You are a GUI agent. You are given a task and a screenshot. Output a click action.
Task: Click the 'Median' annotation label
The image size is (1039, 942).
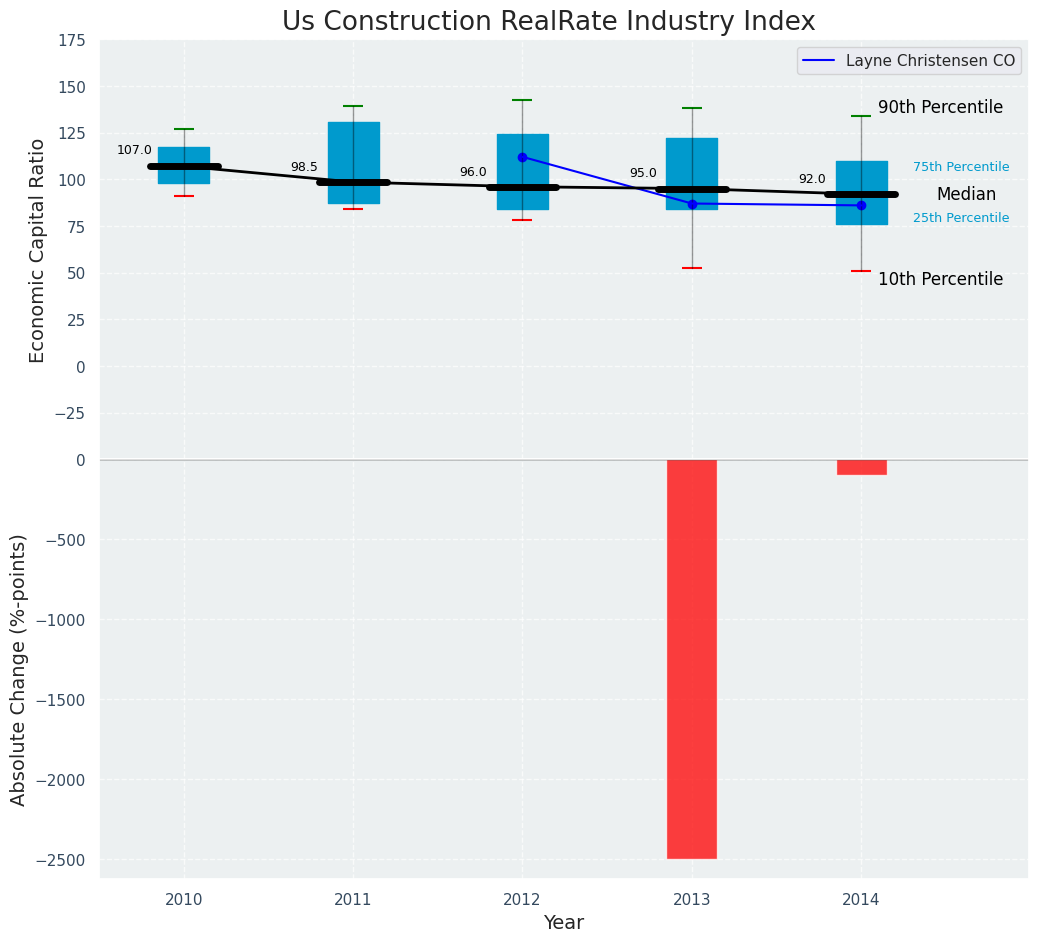[966, 194]
